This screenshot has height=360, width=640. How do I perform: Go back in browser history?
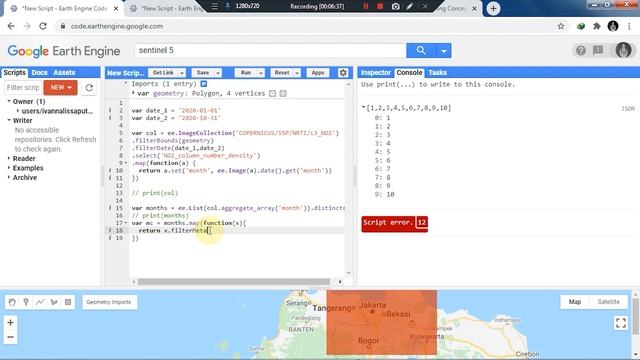click(x=11, y=26)
